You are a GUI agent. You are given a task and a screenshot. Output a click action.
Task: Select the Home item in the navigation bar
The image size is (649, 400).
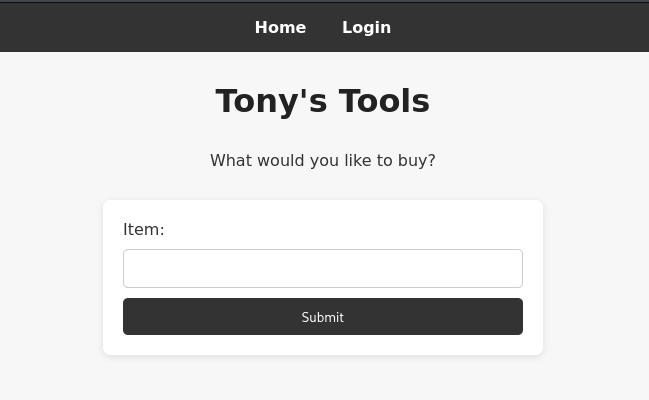[280, 27]
